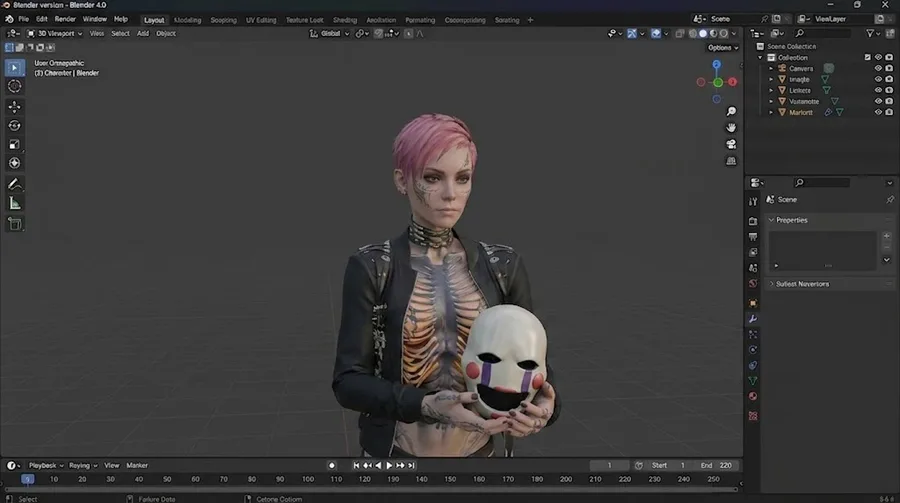This screenshot has width=900, height=503.
Task: Open the File menu
Action: tap(24, 19)
